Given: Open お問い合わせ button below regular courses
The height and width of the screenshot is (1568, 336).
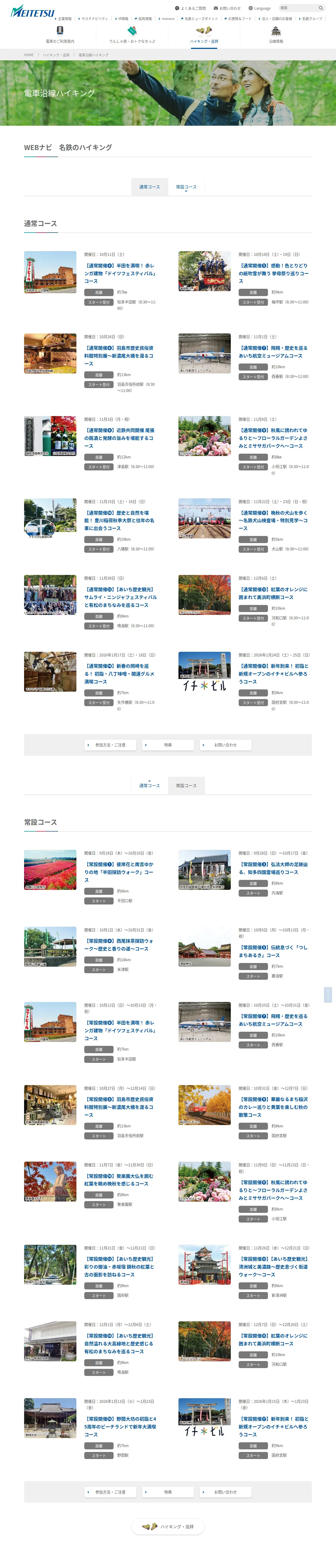Looking at the screenshot, I should [x=225, y=745].
